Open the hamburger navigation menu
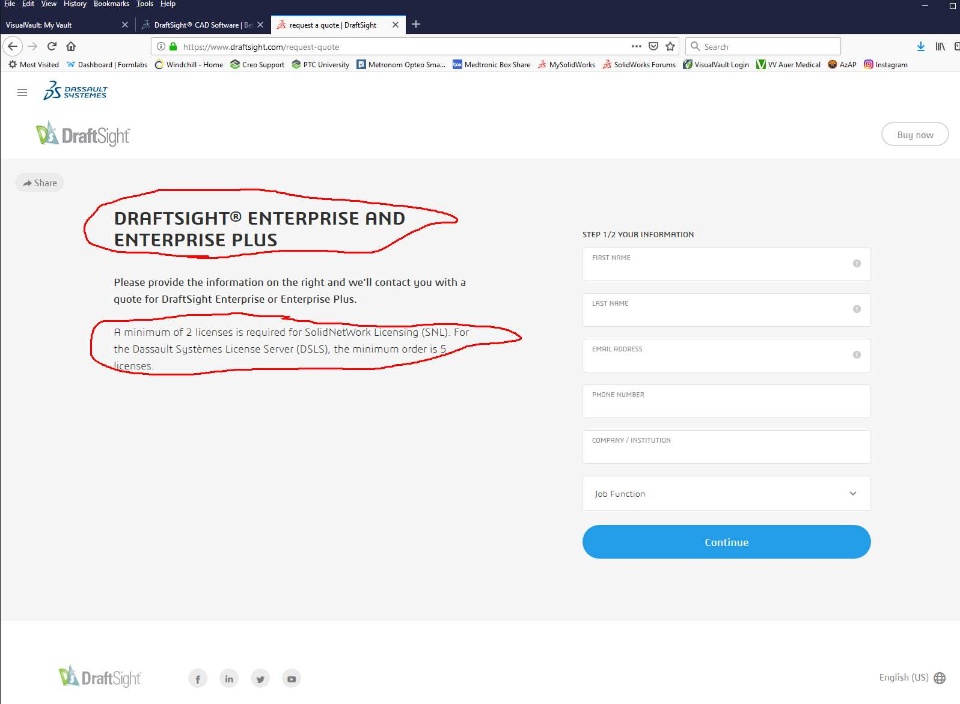This screenshot has width=960, height=704. pos(22,92)
